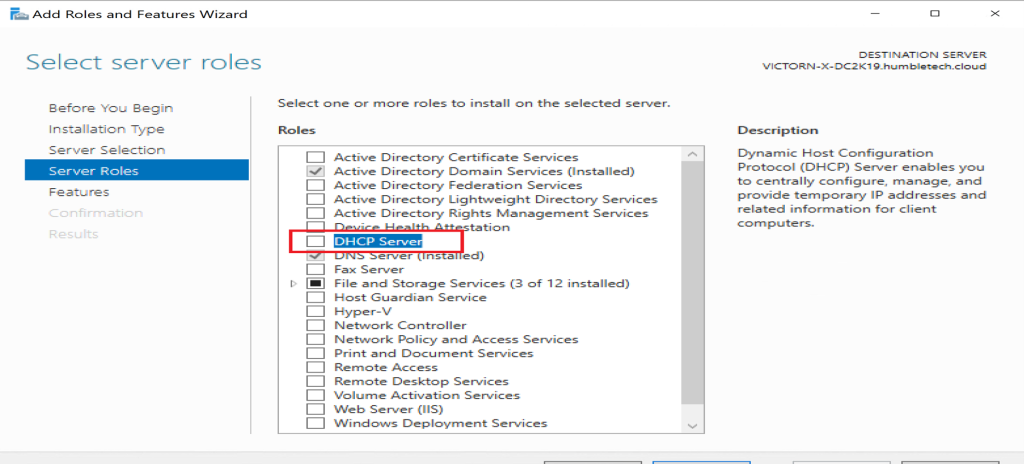This screenshot has height=464, width=1024.
Task: Enable the Hyper-V role checkbox
Action: pos(315,311)
